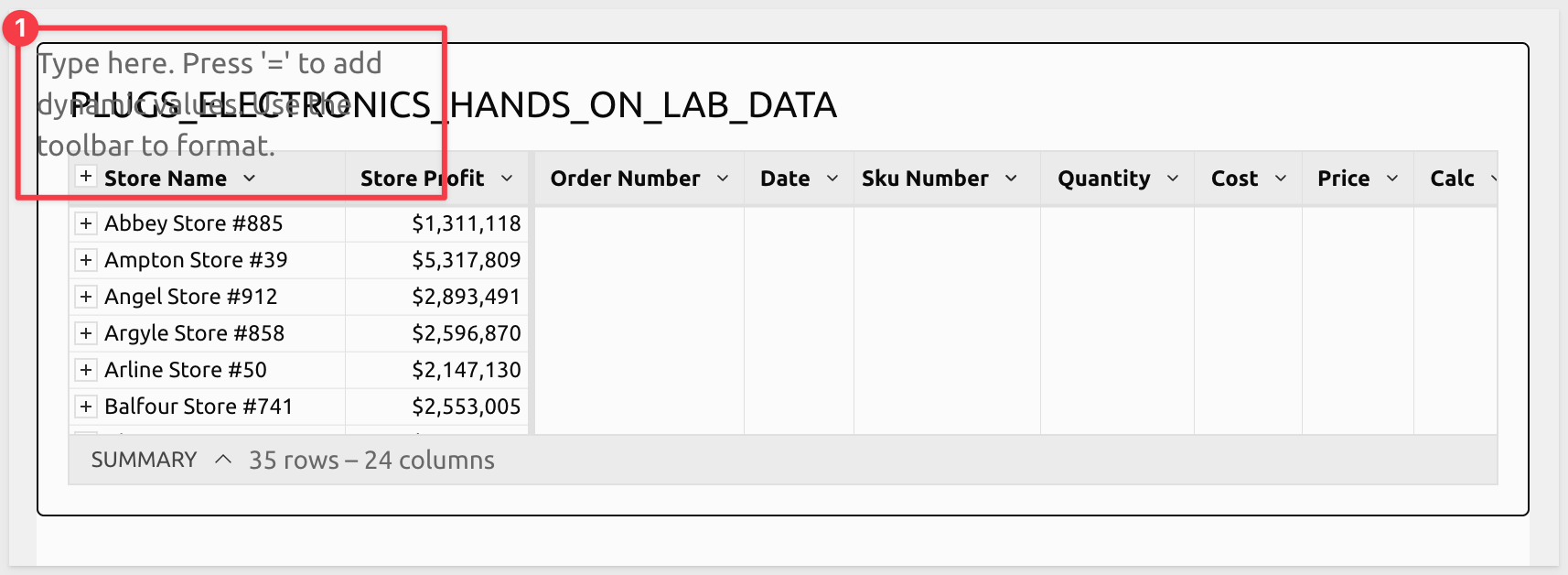Expand the Arline Store #50 row
This screenshot has height=575, width=1568.
(x=86, y=370)
